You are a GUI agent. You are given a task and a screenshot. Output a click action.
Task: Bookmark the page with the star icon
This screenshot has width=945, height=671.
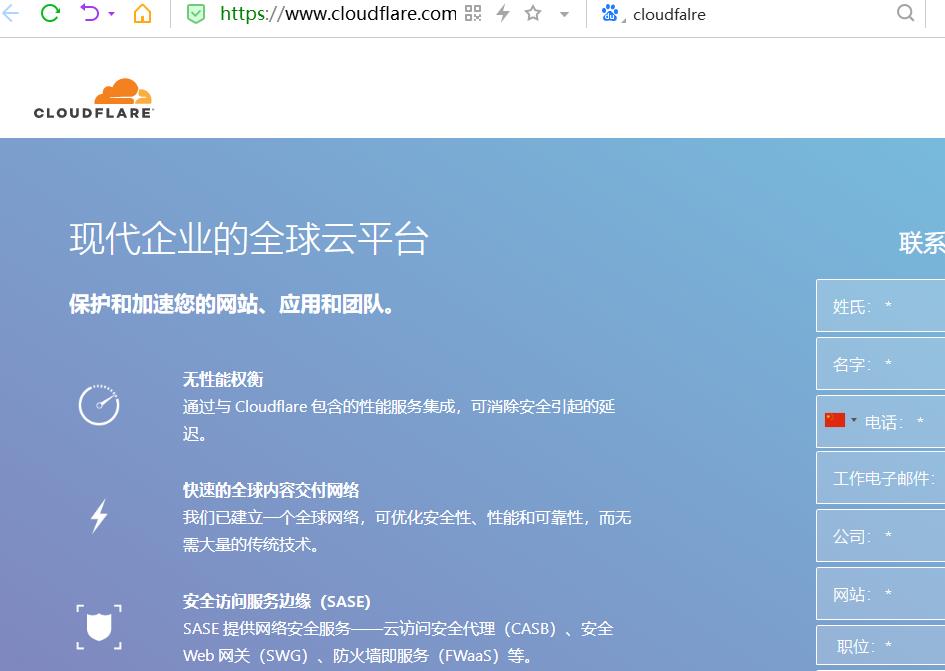pos(533,13)
